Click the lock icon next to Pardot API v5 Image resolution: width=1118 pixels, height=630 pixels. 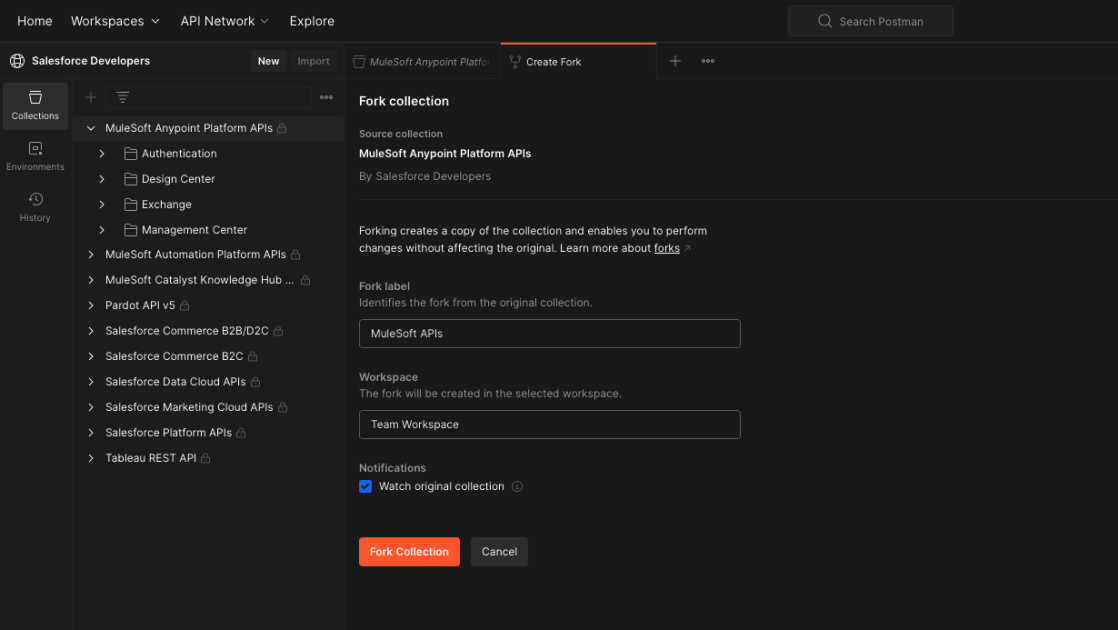[185, 305]
